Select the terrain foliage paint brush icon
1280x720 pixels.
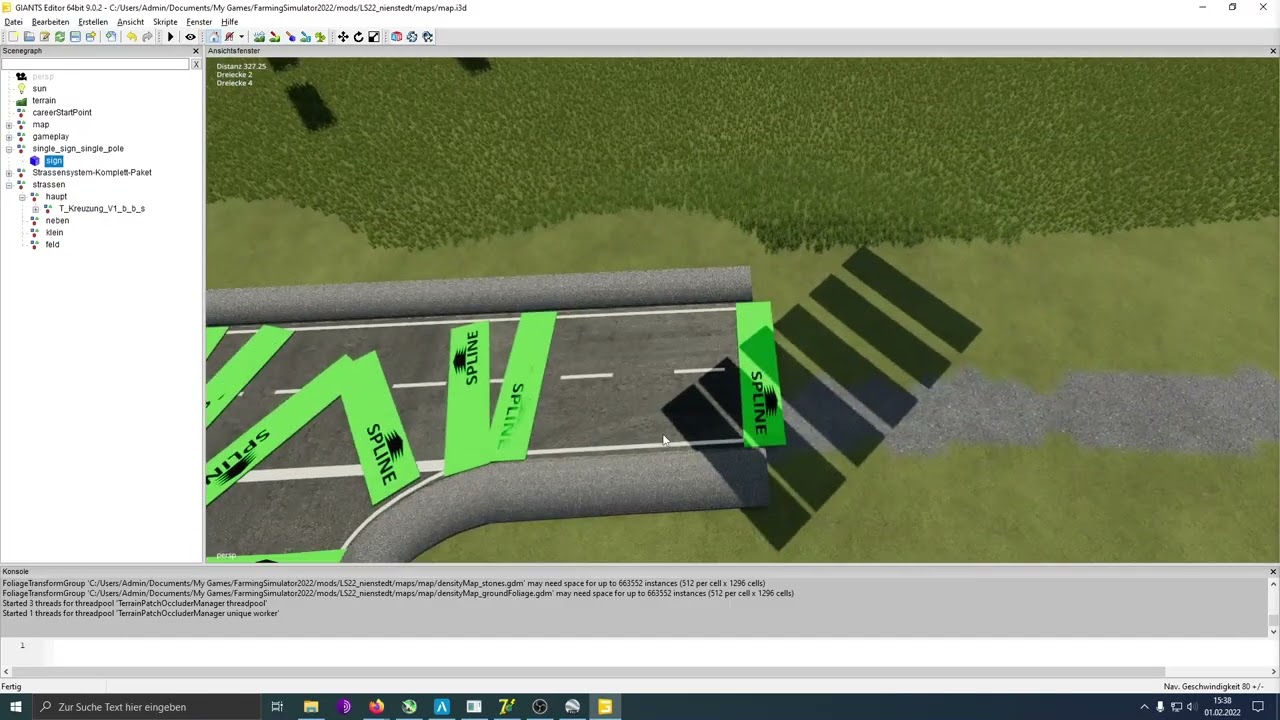coord(290,37)
